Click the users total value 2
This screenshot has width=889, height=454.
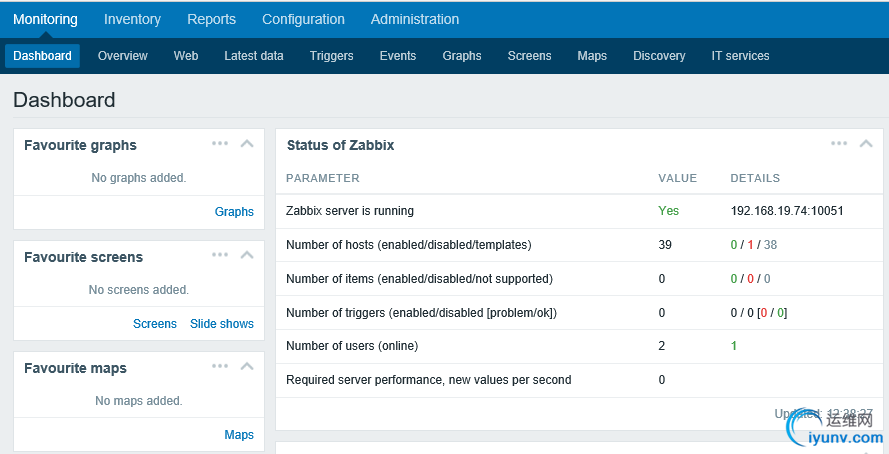coord(662,346)
